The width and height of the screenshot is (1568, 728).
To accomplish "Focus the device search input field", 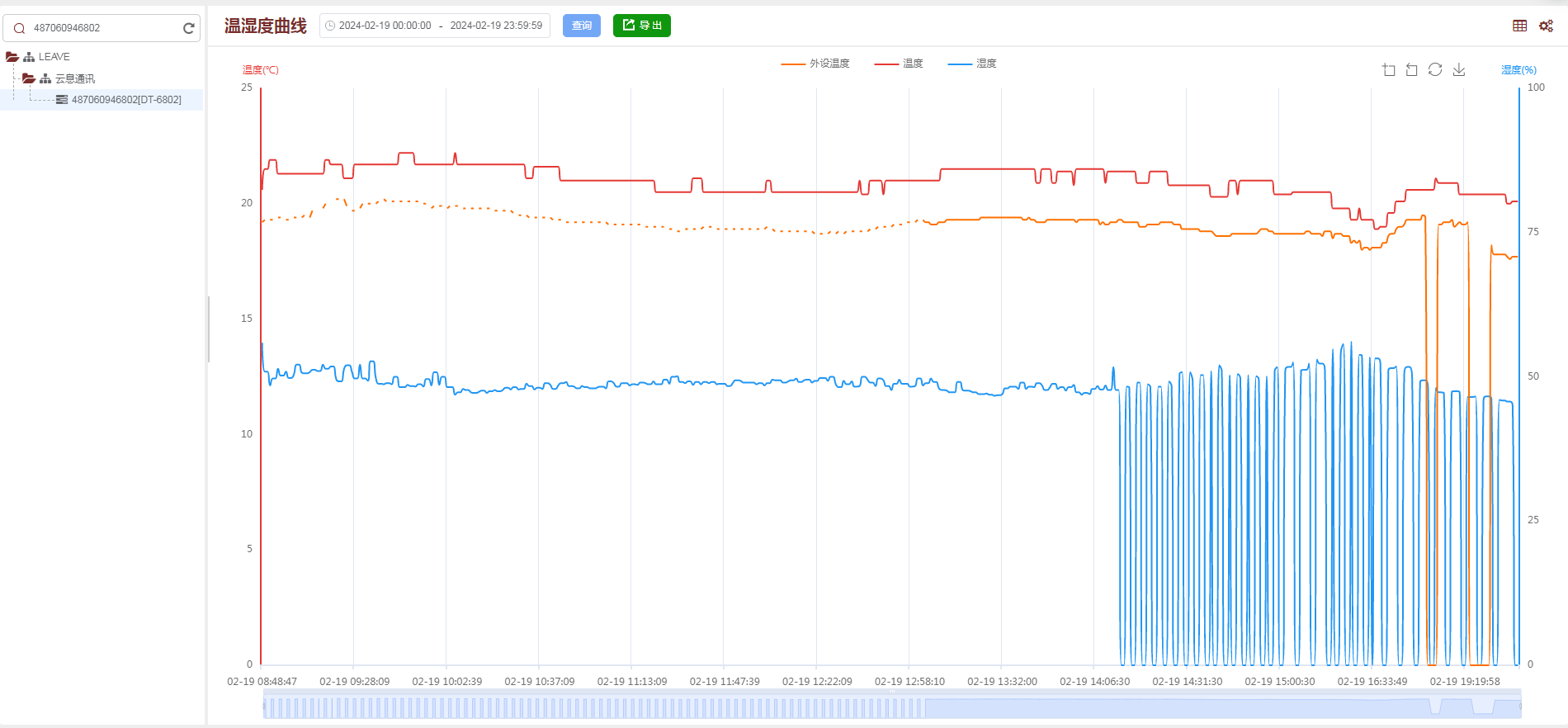I will pos(103,28).
